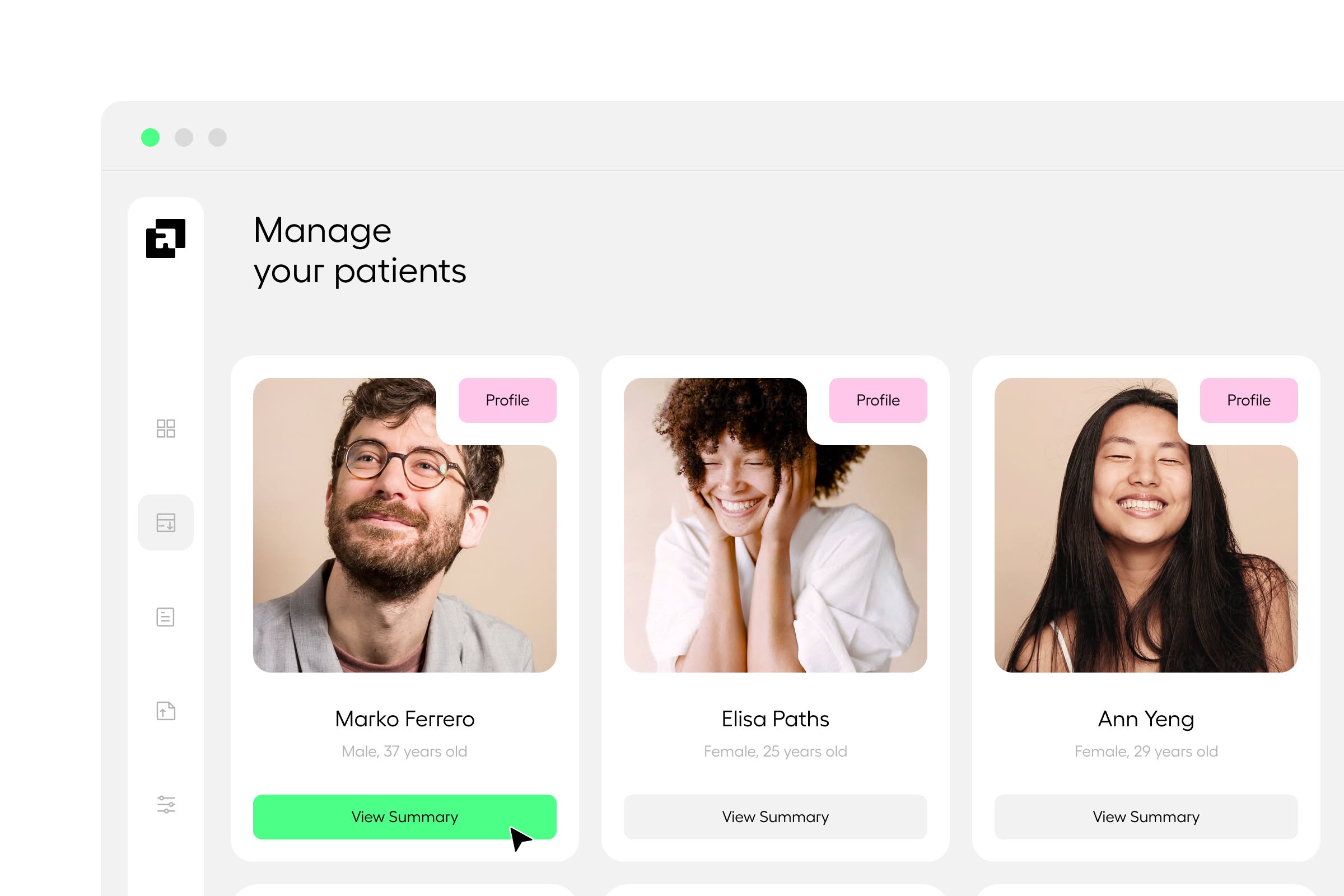Click the middle gray window dot
The height and width of the screenshot is (896, 1344).
[x=184, y=138]
